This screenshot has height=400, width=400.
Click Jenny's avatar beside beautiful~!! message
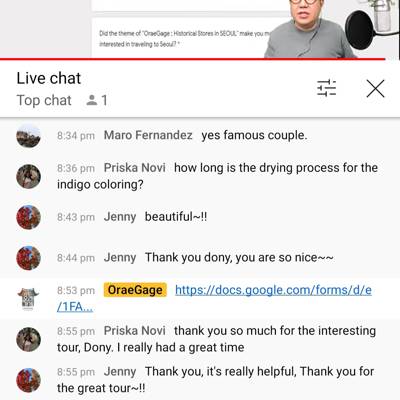[28, 217]
